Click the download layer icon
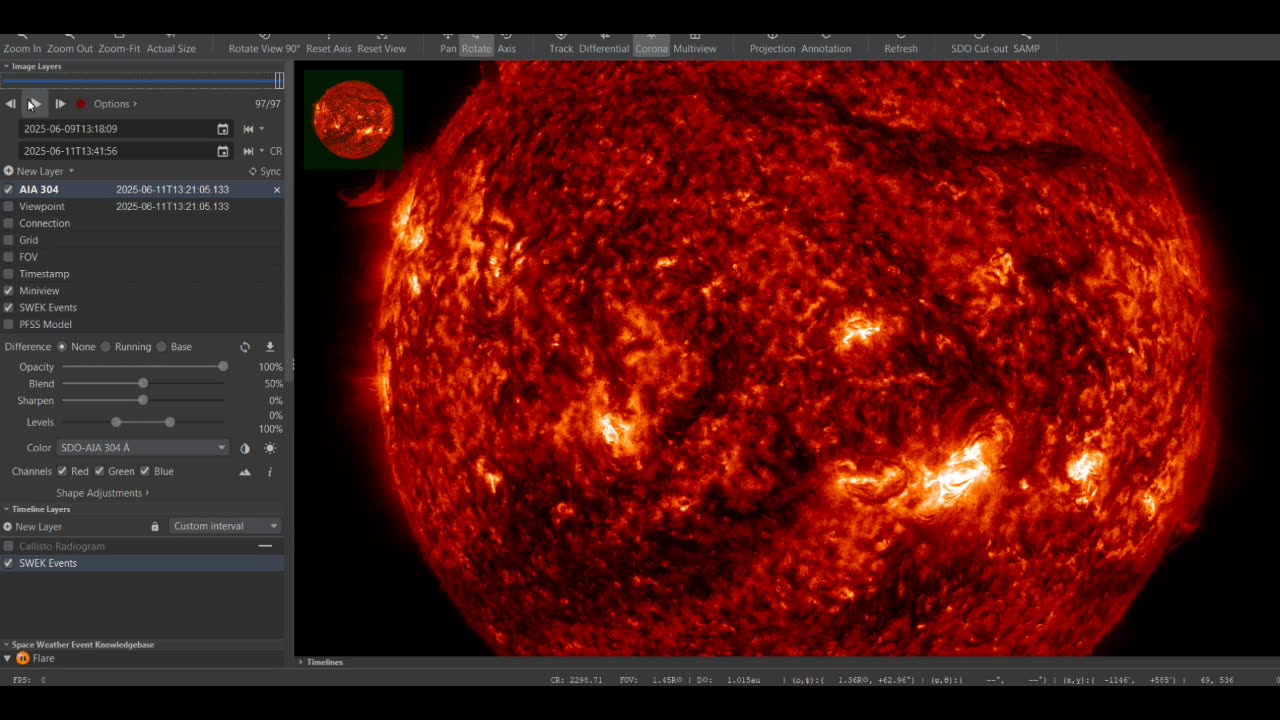The height and width of the screenshot is (720, 1280). tap(270, 347)
